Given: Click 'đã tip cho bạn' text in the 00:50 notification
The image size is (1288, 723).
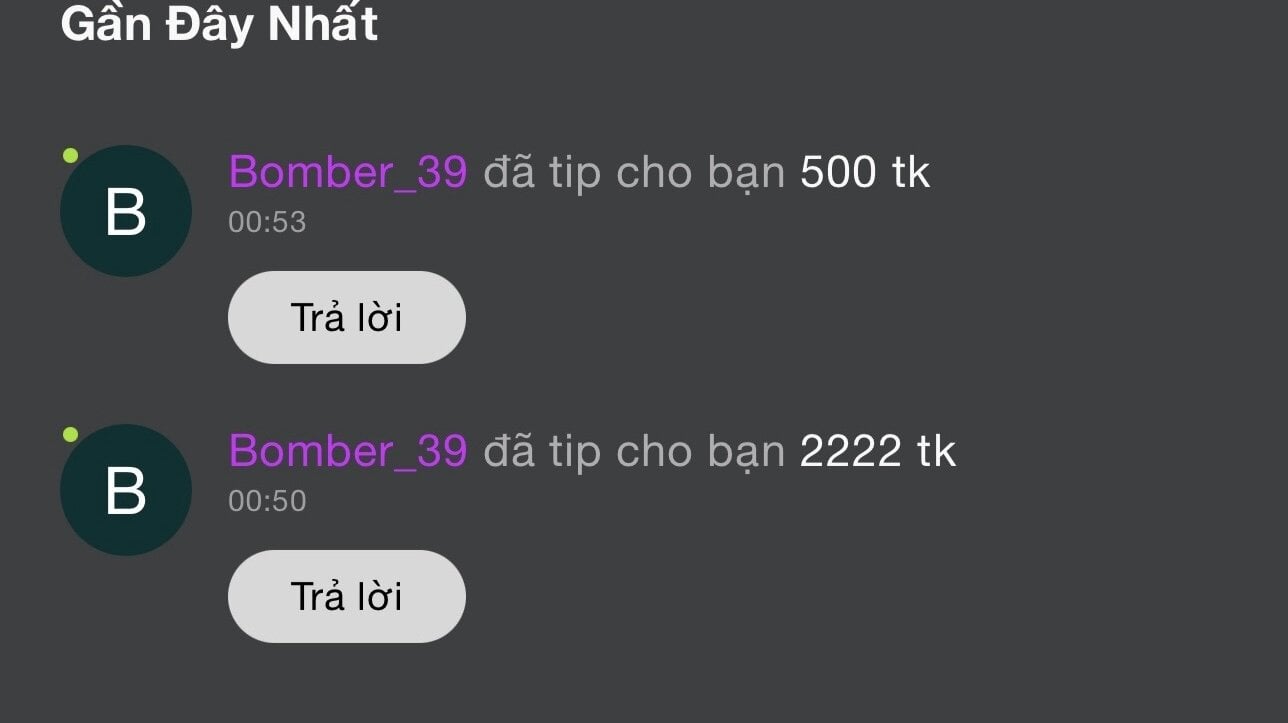Looking at the screenshot, I should (634, 453).
